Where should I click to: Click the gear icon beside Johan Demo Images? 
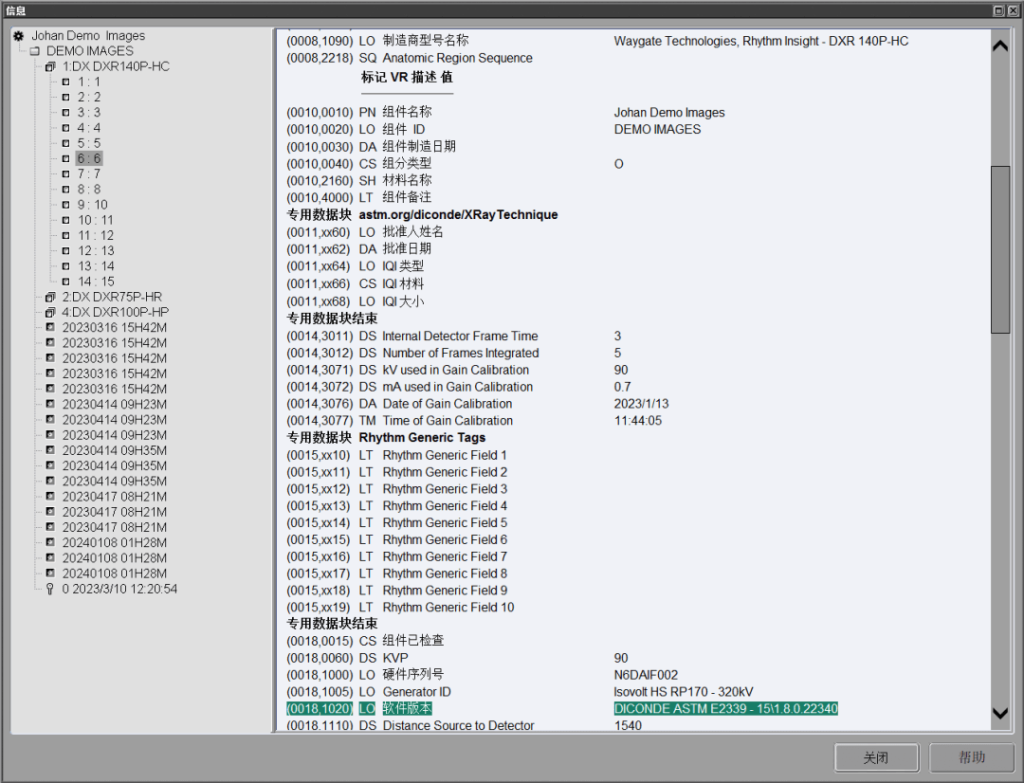tap(18, 36)
